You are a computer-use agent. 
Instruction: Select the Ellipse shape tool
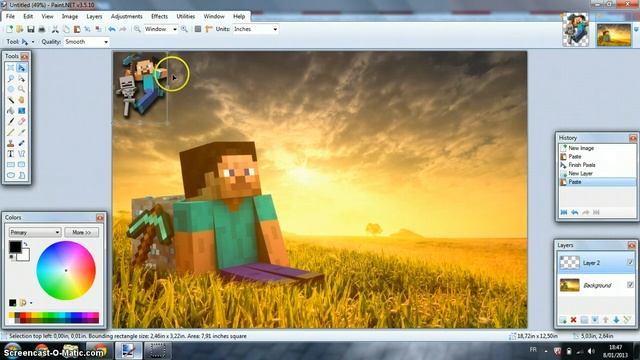(11, 175)
